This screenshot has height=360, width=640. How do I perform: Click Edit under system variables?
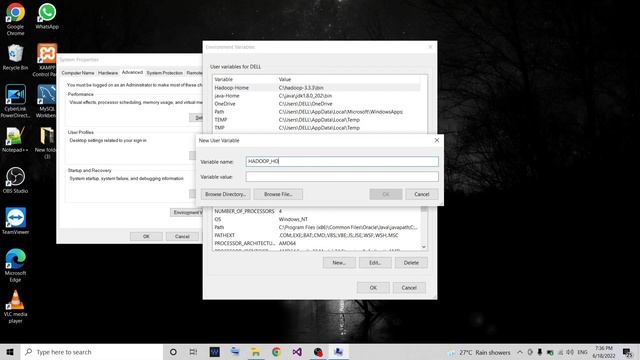[375, 263]
